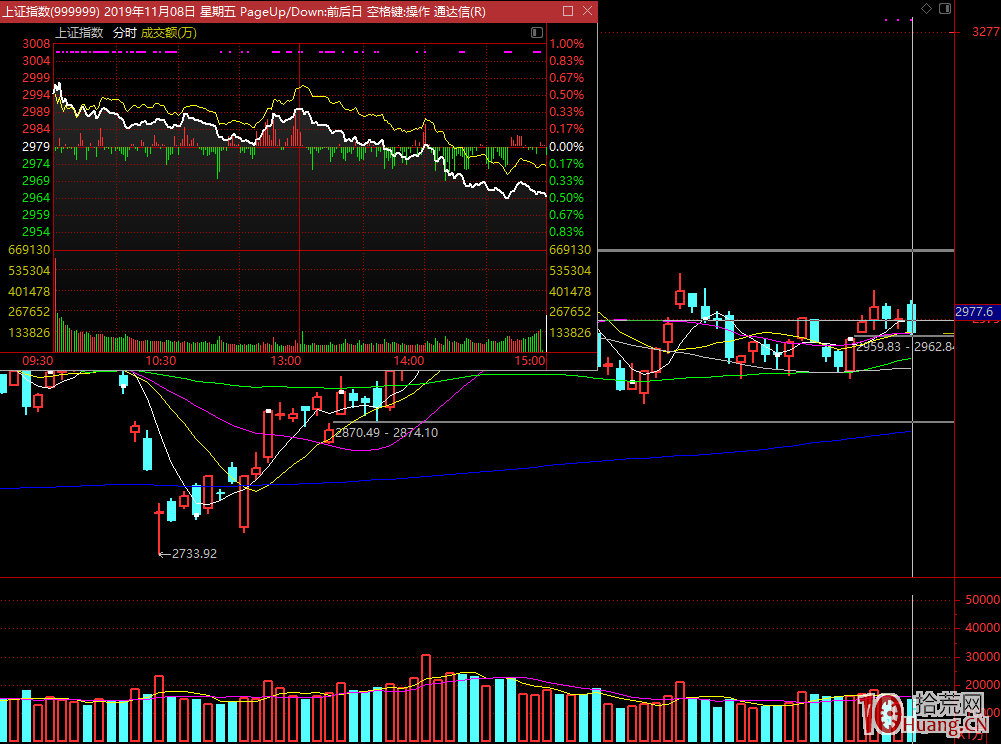The image size is (1001, 744).
Task: Click the 10:30 time label
Action: (x=161, y=361)
